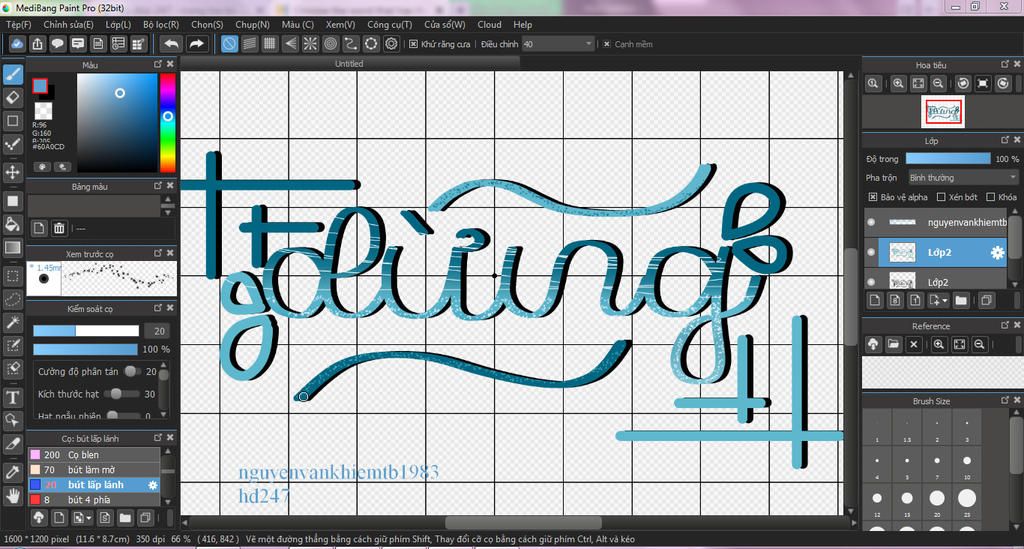Uncheck the Bảo vệ alpha checkbox

[872, 196]
